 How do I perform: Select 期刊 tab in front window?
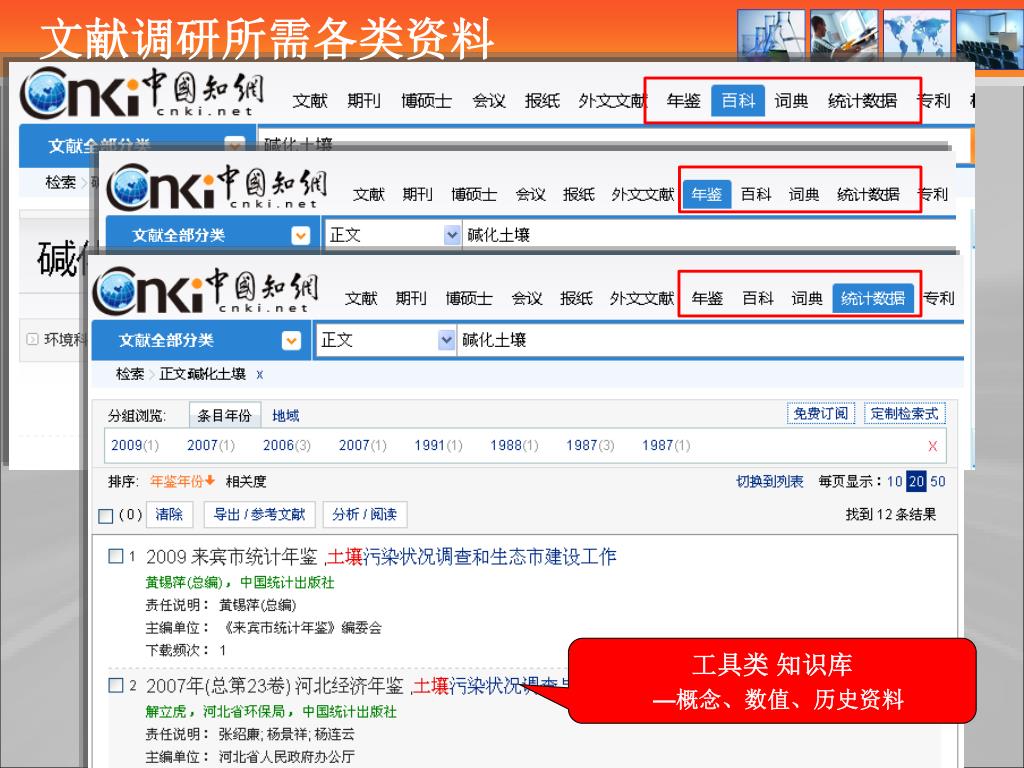tap(411, 298)
